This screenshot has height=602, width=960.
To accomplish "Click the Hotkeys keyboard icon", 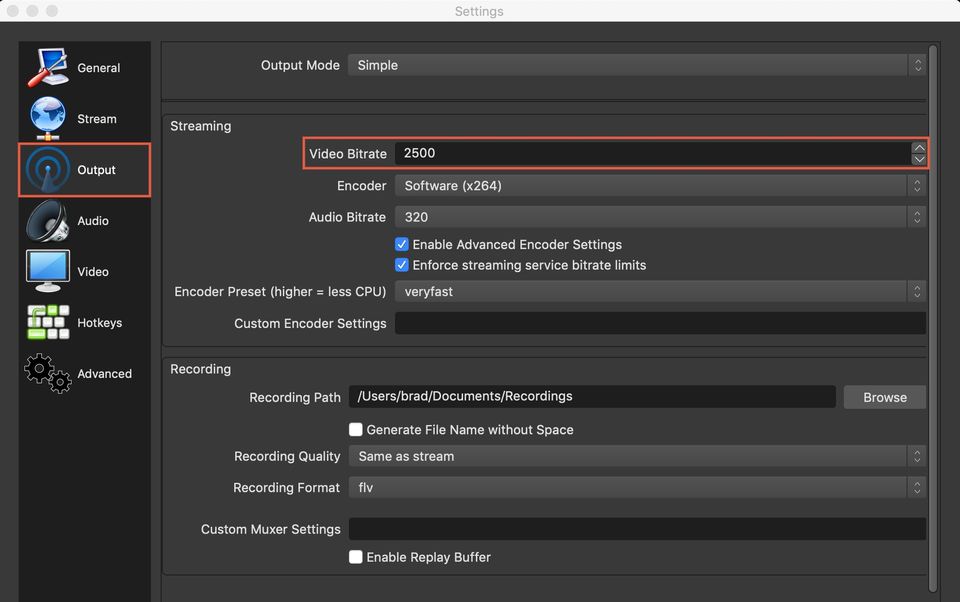I will (x=48, y=322).
